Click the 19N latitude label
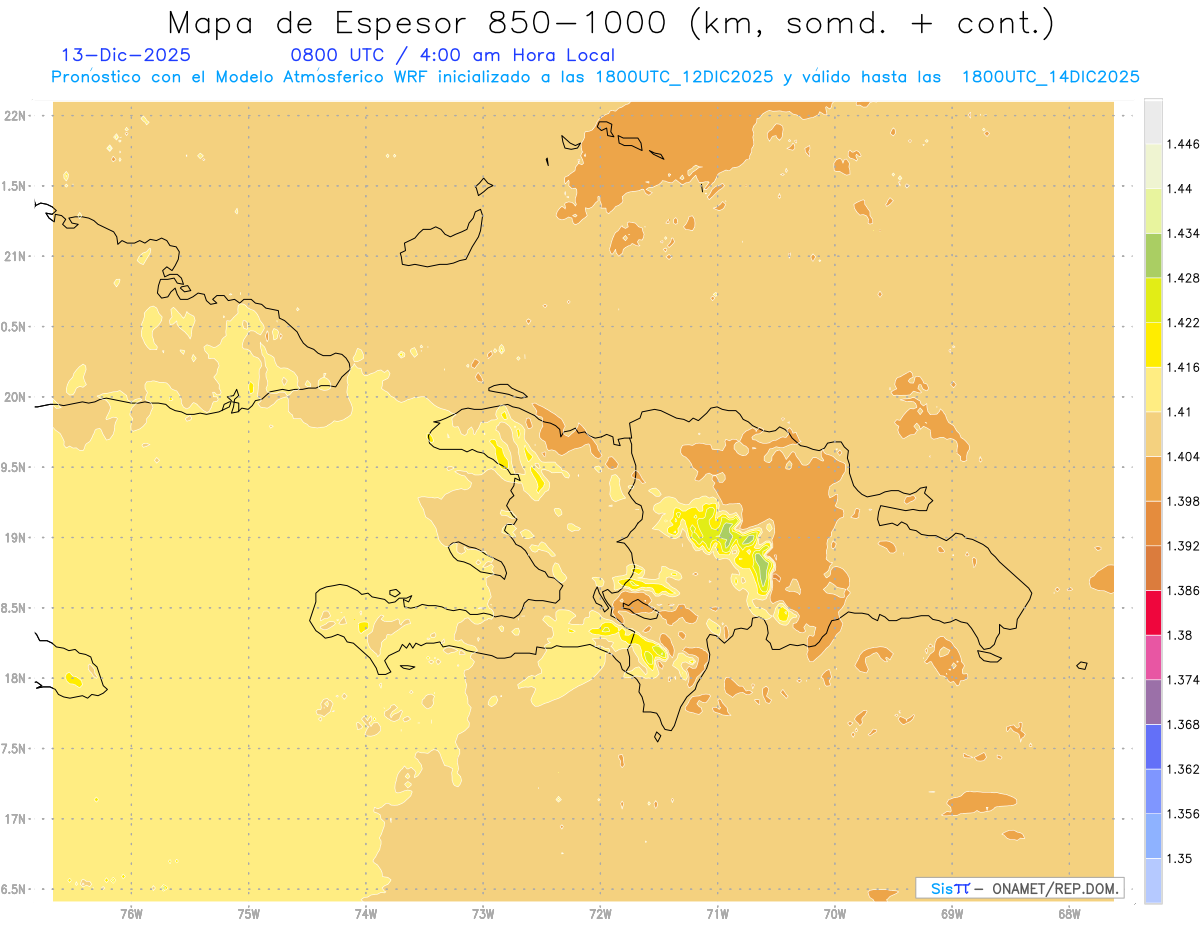This screenshot has width=1200, height=927. [15, 538]
